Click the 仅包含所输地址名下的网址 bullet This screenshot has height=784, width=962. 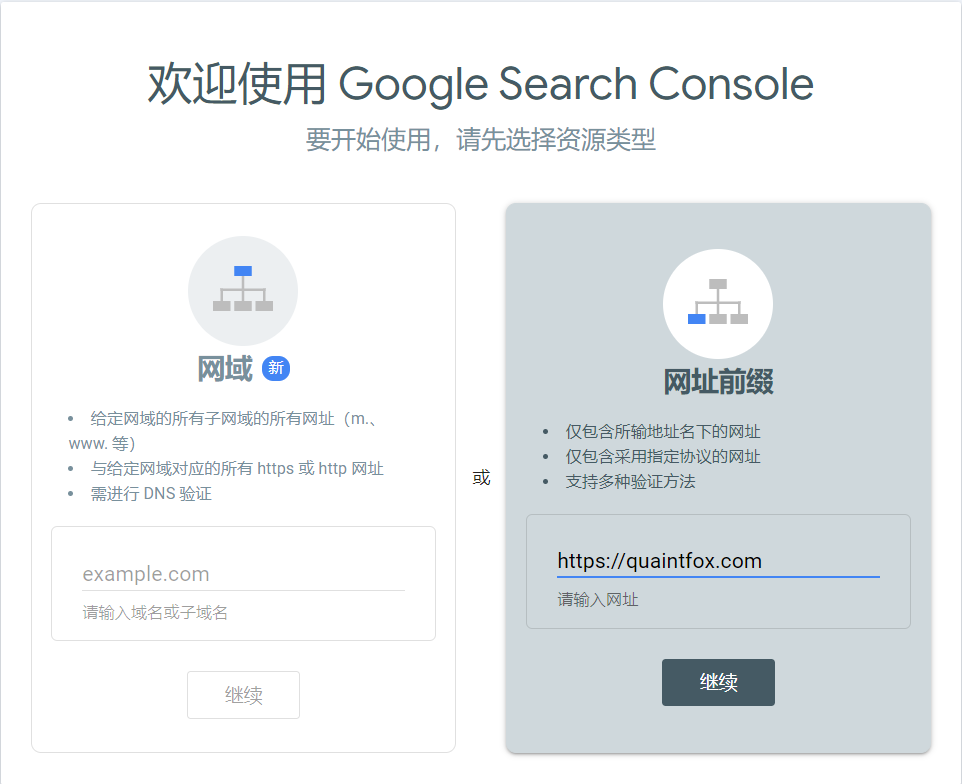click(663, 432)
